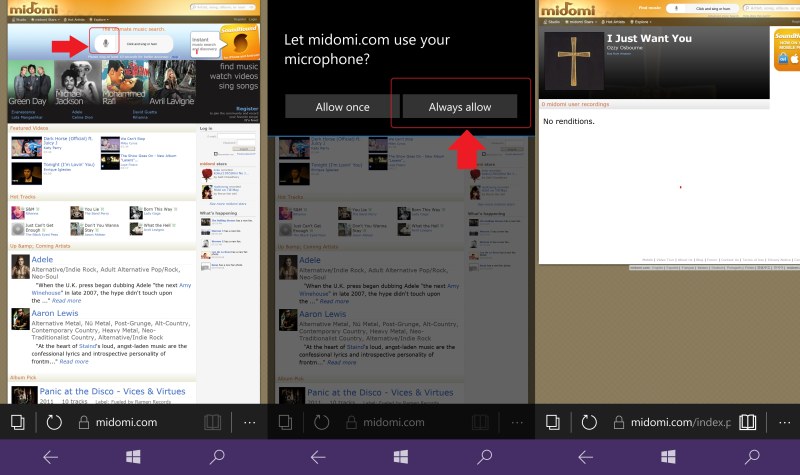Viewport: 800px width, 475px height.
Task: Open tabs icon in right browser bar
Action: point(553,422)
